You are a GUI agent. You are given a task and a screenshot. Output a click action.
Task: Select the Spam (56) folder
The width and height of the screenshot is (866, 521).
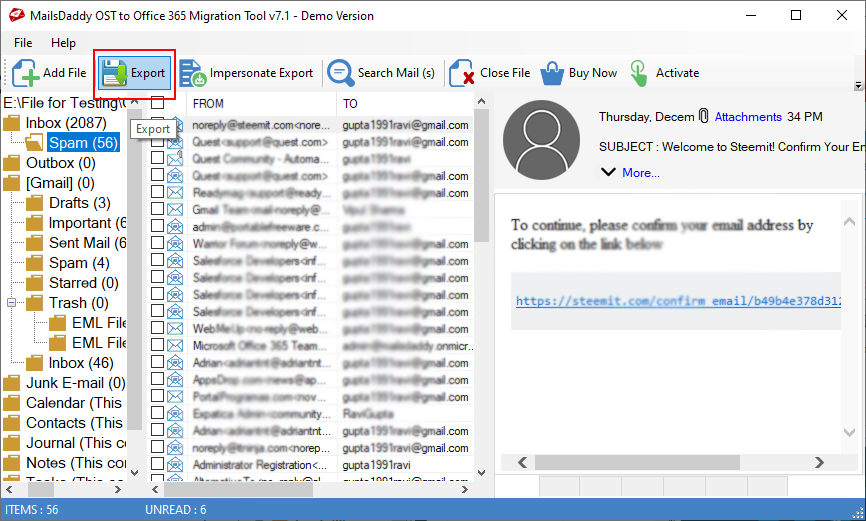pyautogui.click(x=83, y=143)
